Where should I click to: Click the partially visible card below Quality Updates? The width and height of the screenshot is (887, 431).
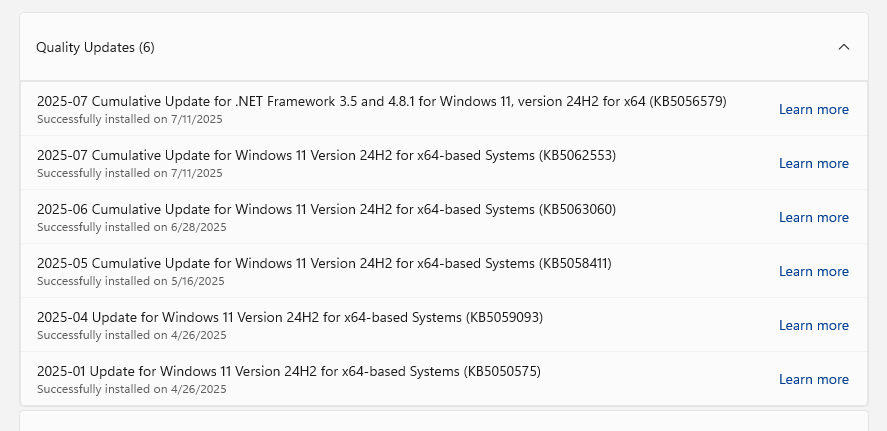[x=444, y=421]
